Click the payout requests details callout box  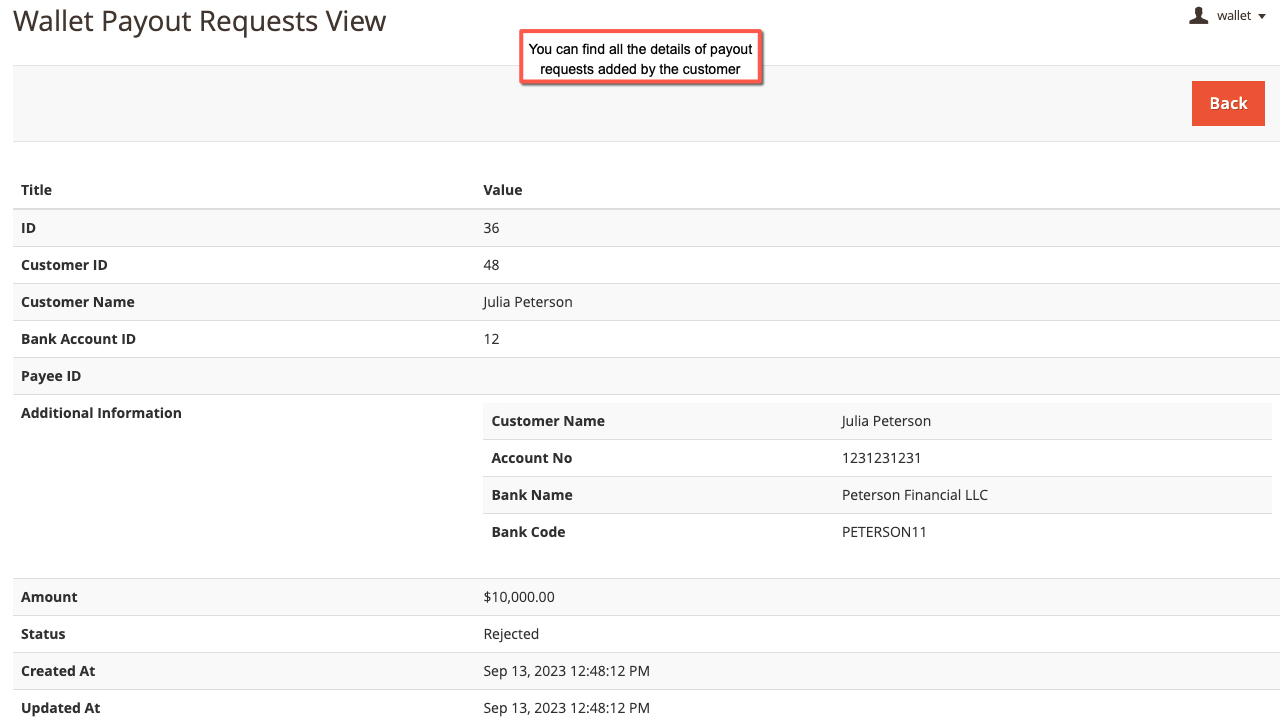(x=640, y=58)
